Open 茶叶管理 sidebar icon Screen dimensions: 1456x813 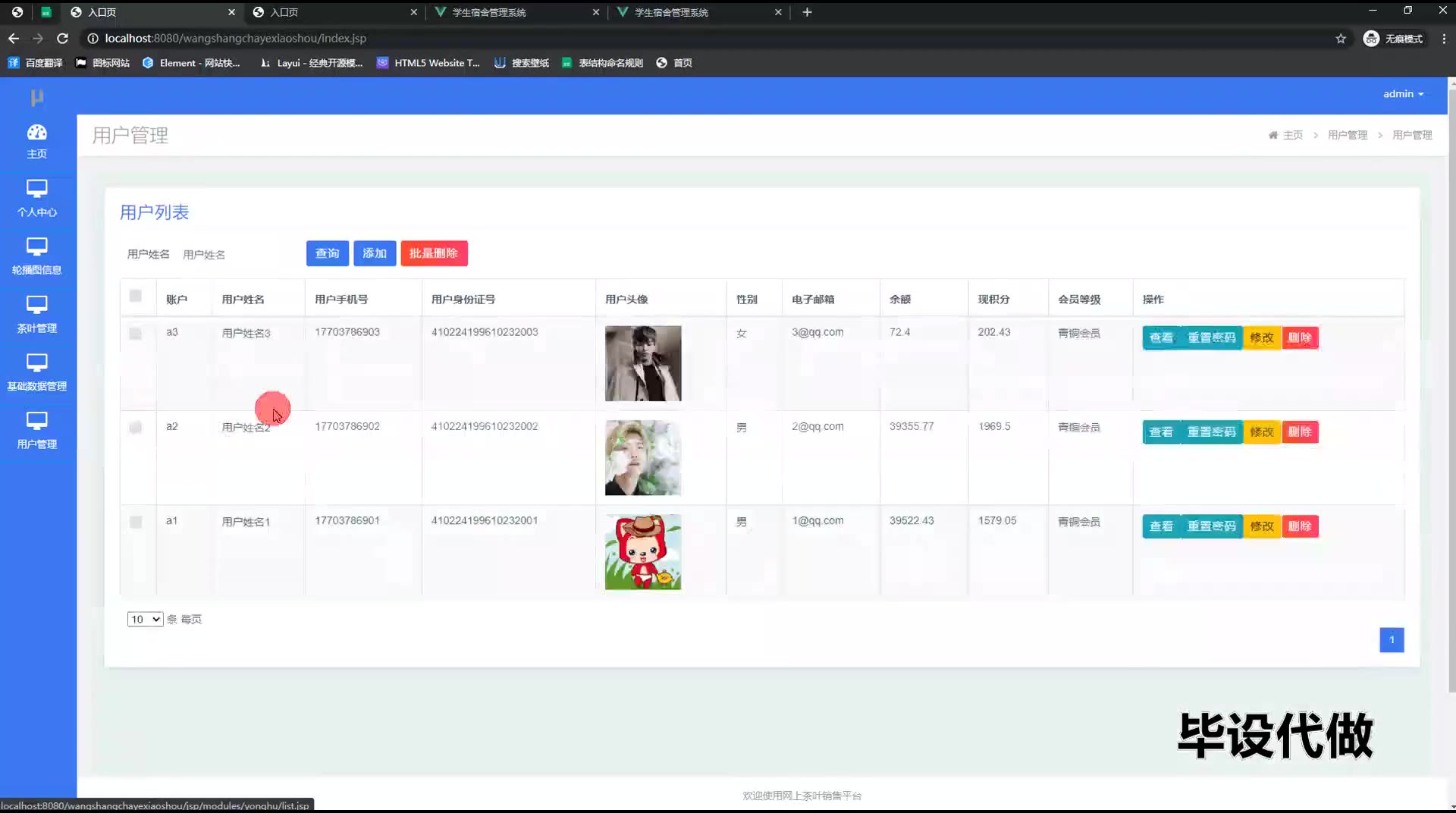point(36,306)
